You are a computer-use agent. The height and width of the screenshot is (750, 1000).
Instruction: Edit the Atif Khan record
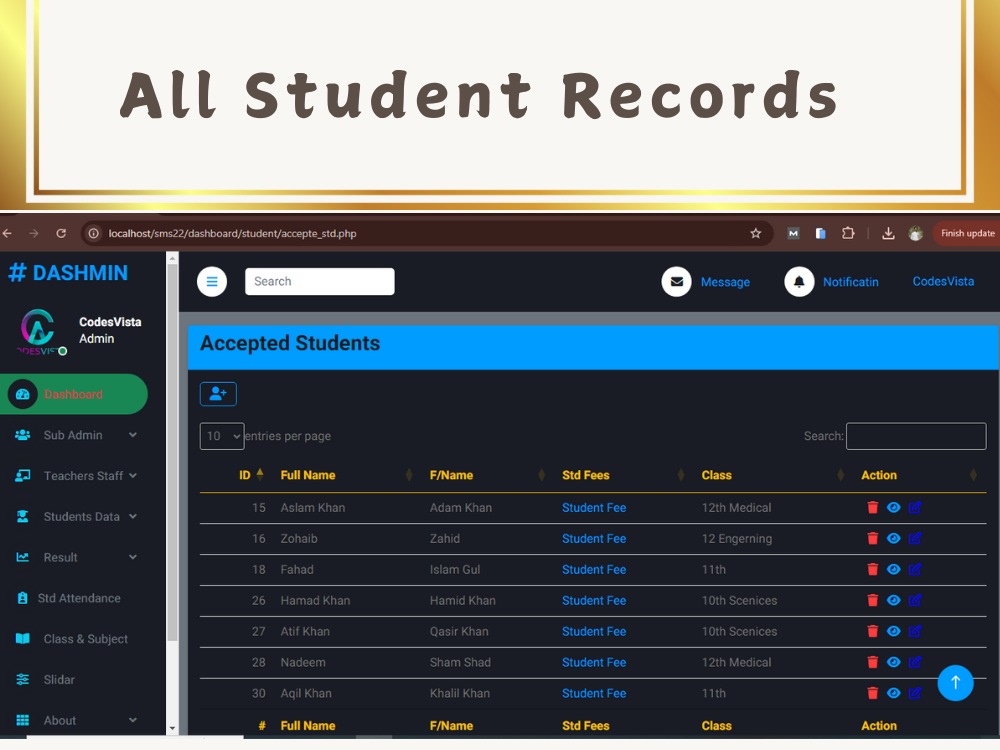click(x=915, y=631)
